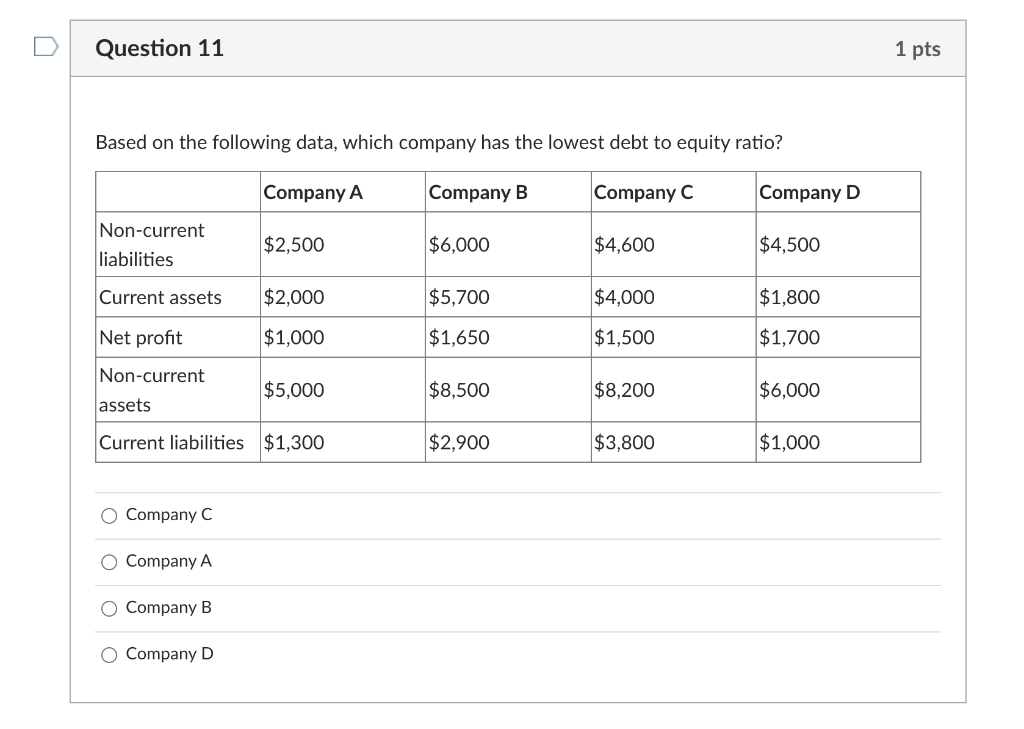Click the Net profit row label
The height and width of the screenshot is (729, 1024).
pos(140,337)
